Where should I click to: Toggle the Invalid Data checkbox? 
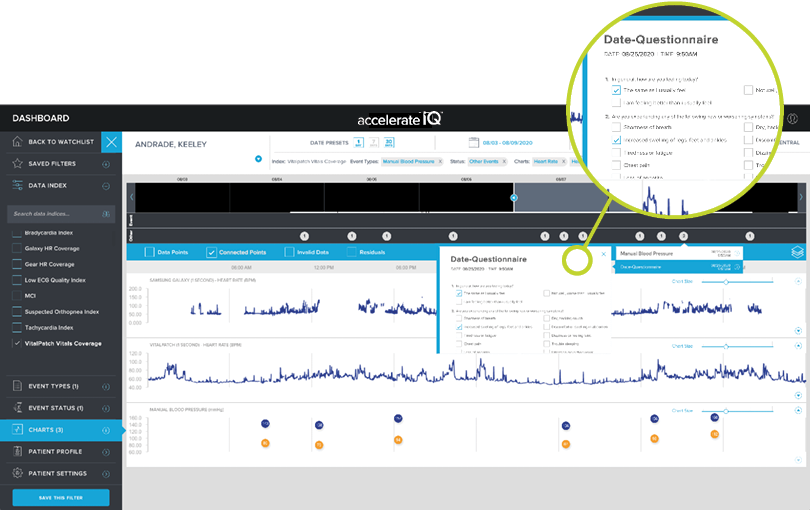tap(289, 252)
